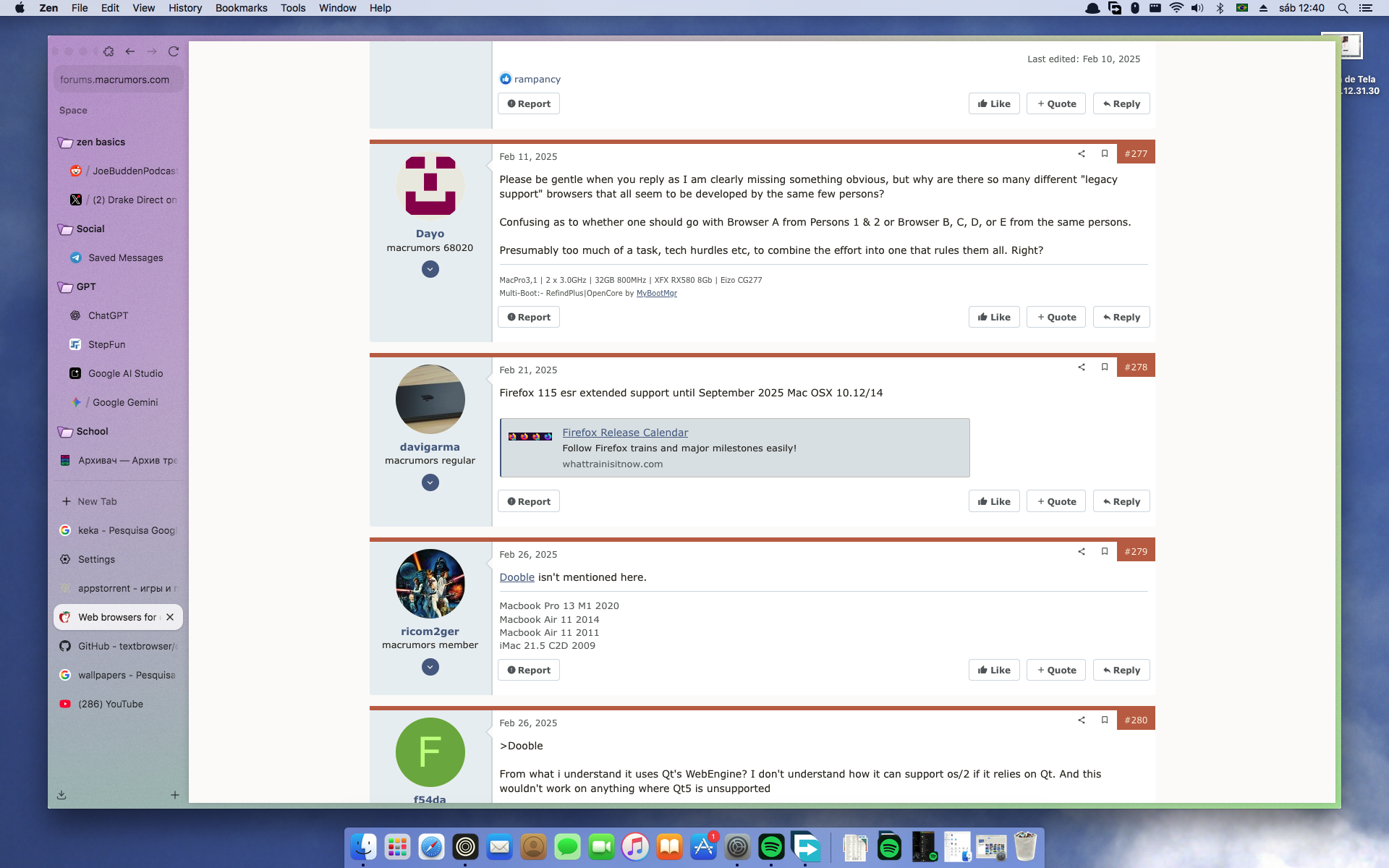
Task: Bookmark post #279
Action: (x=1105, y=551)
